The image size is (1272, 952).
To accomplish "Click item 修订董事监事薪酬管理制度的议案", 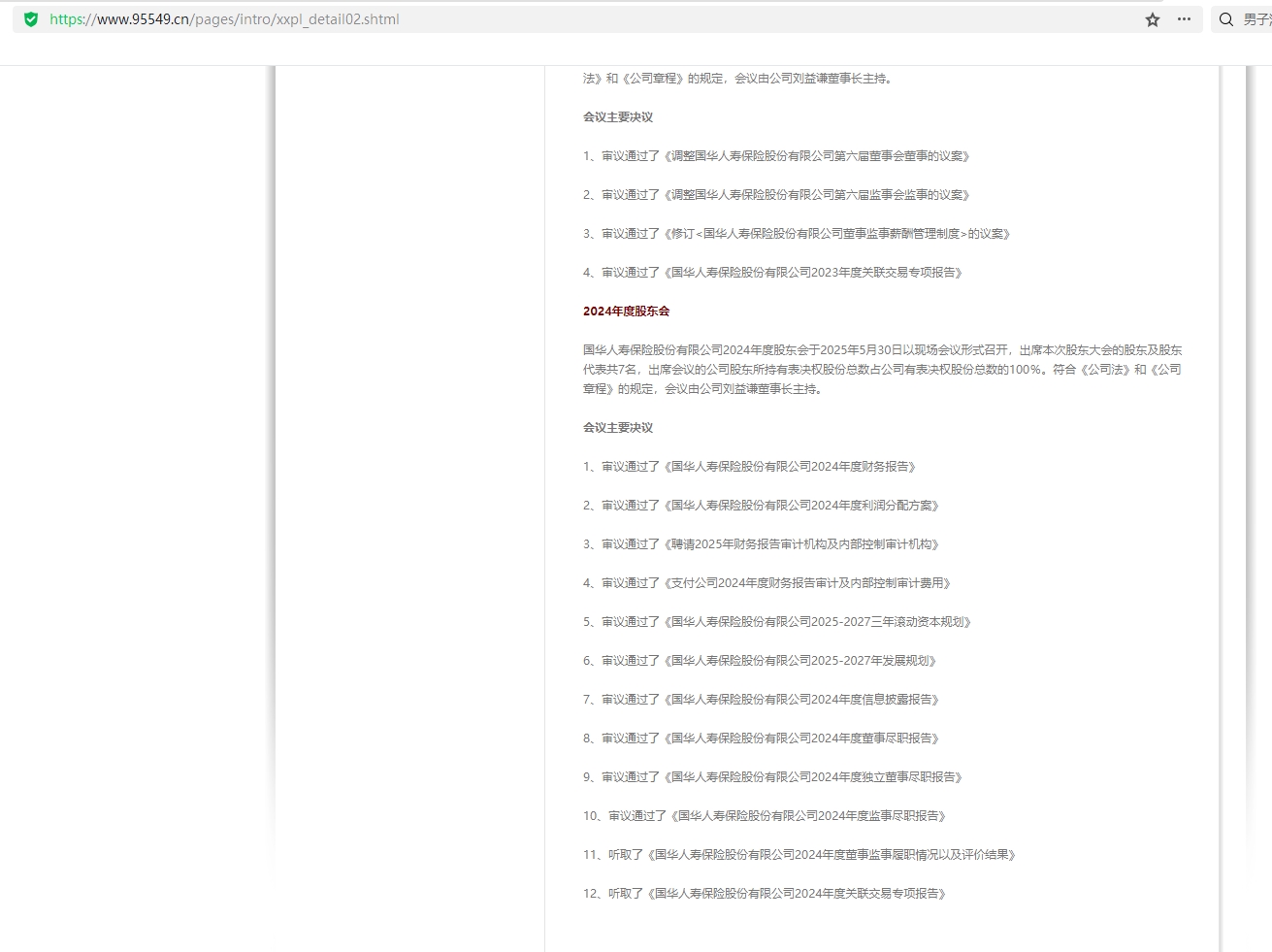I will tap(797, 234).
